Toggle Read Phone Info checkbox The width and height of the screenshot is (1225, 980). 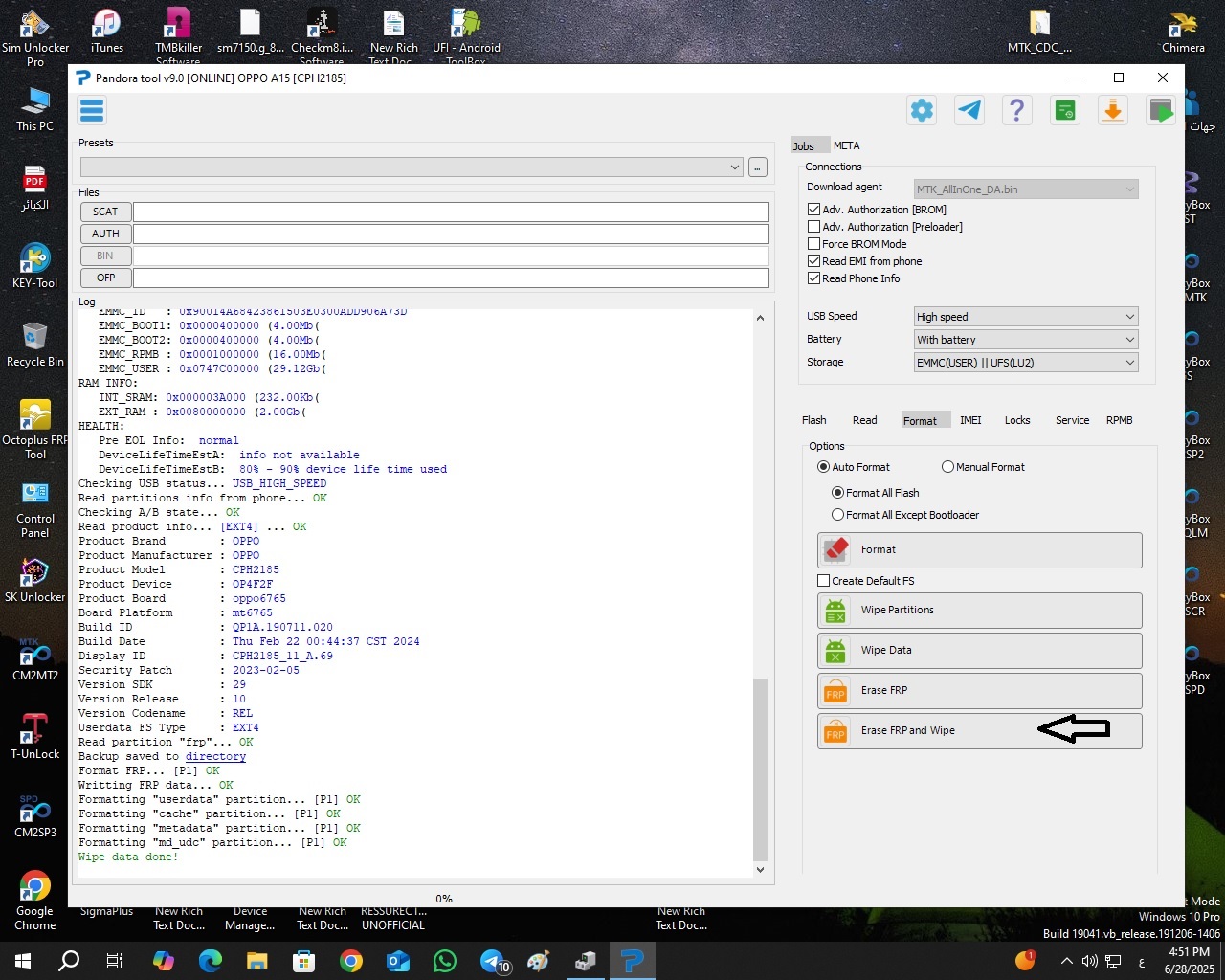[x=813, y=278]
